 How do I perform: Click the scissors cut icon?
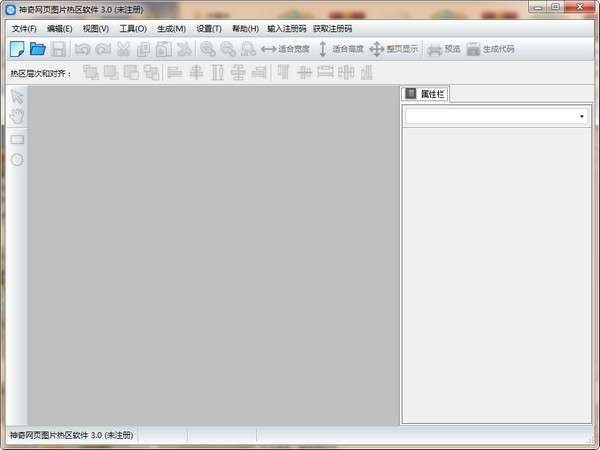(123, 49)
